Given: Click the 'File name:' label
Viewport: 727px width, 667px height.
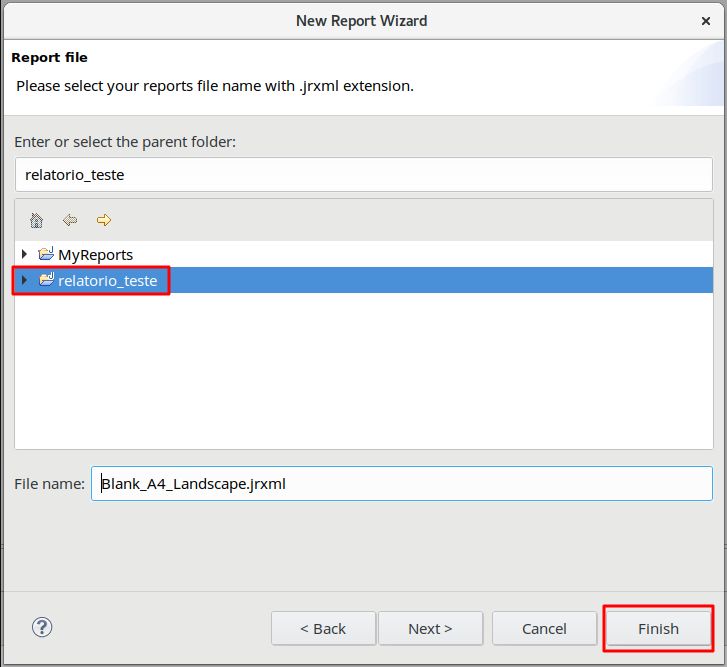Looking at the screenshot, I should pyautogui.click(x=49, y=484).
